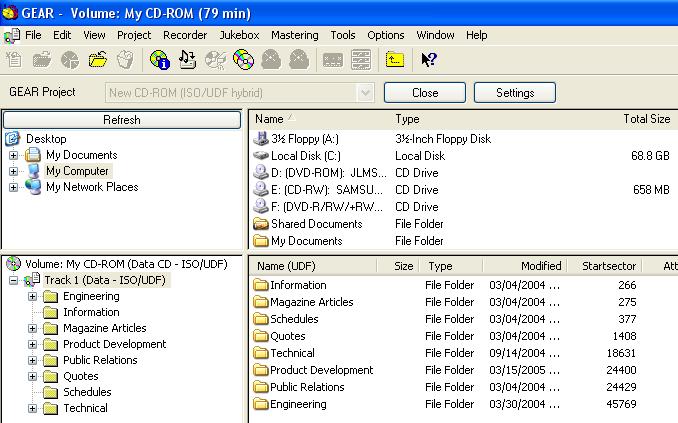Viewport: 678px width, 423px height.
Task: Click the Desktop icon in tree
Action: coord(13,139)
